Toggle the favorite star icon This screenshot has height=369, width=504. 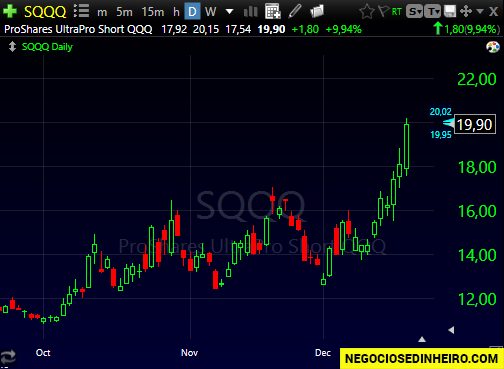[x=367, y=11]
